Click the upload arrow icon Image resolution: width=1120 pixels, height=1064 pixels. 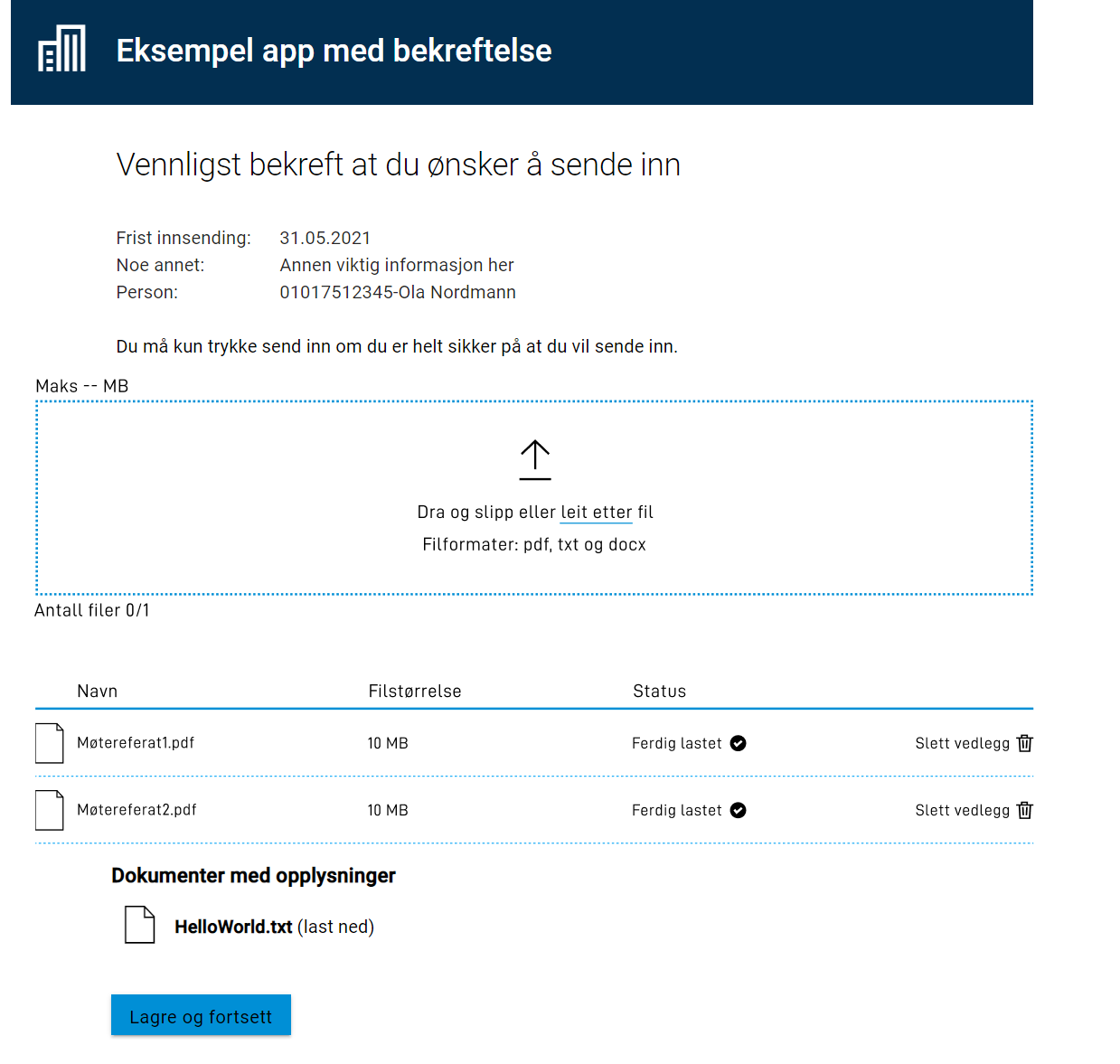pyautogui.click(x=535, y=458)
